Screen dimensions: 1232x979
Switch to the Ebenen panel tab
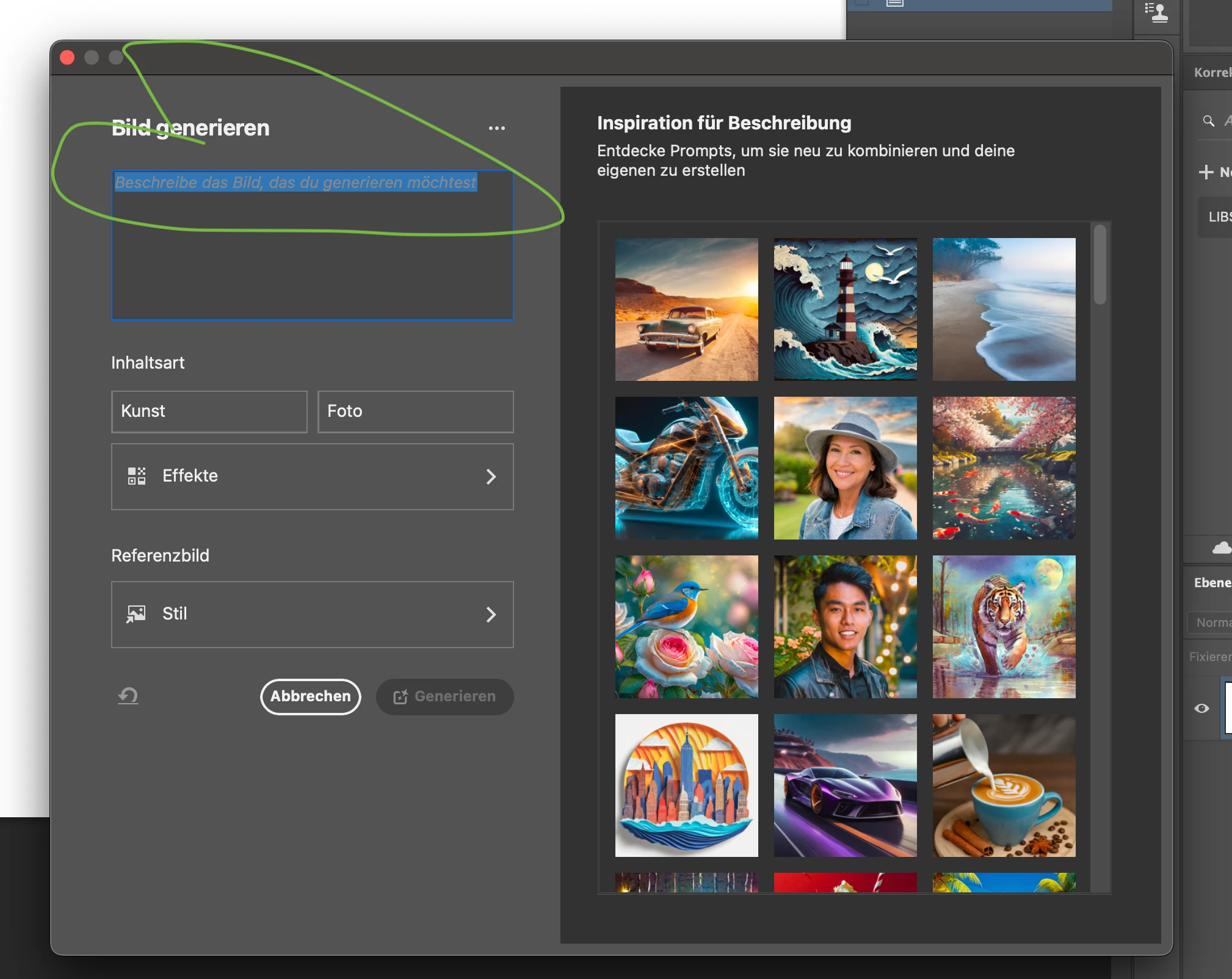pyautogui.click(x=1212, y=583)
